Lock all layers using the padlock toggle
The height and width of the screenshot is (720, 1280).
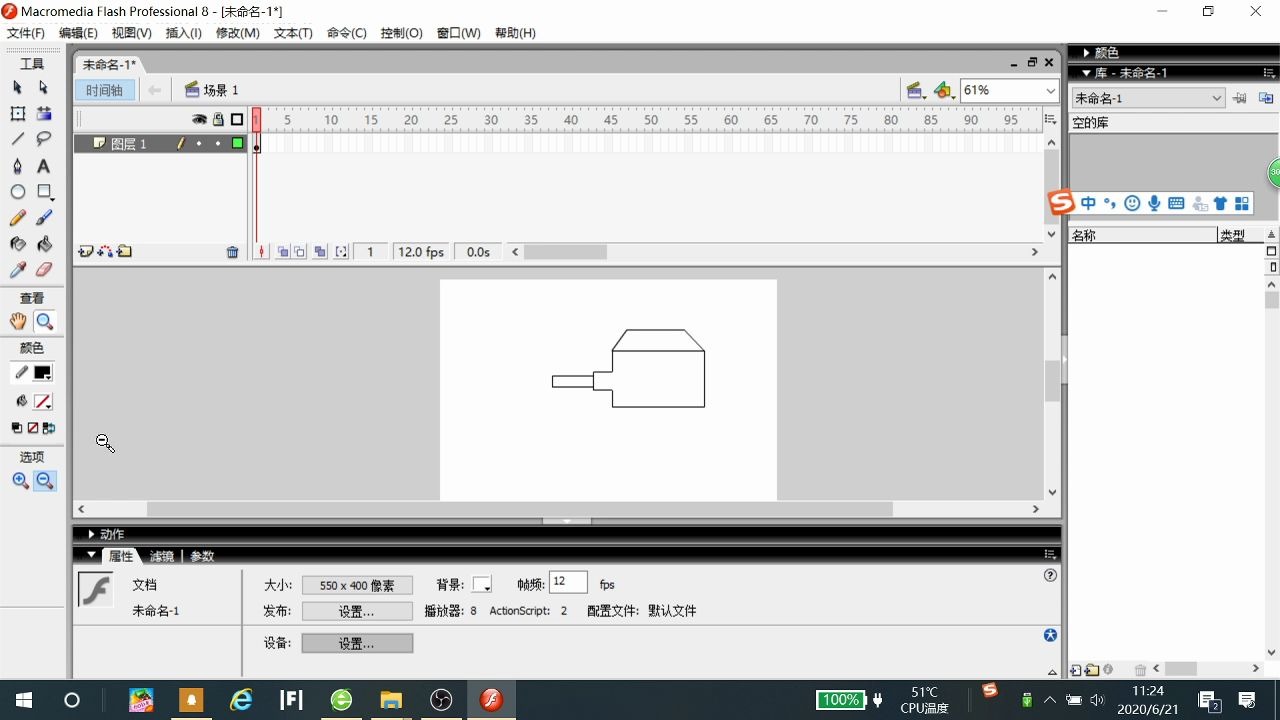tap(216, 119)
